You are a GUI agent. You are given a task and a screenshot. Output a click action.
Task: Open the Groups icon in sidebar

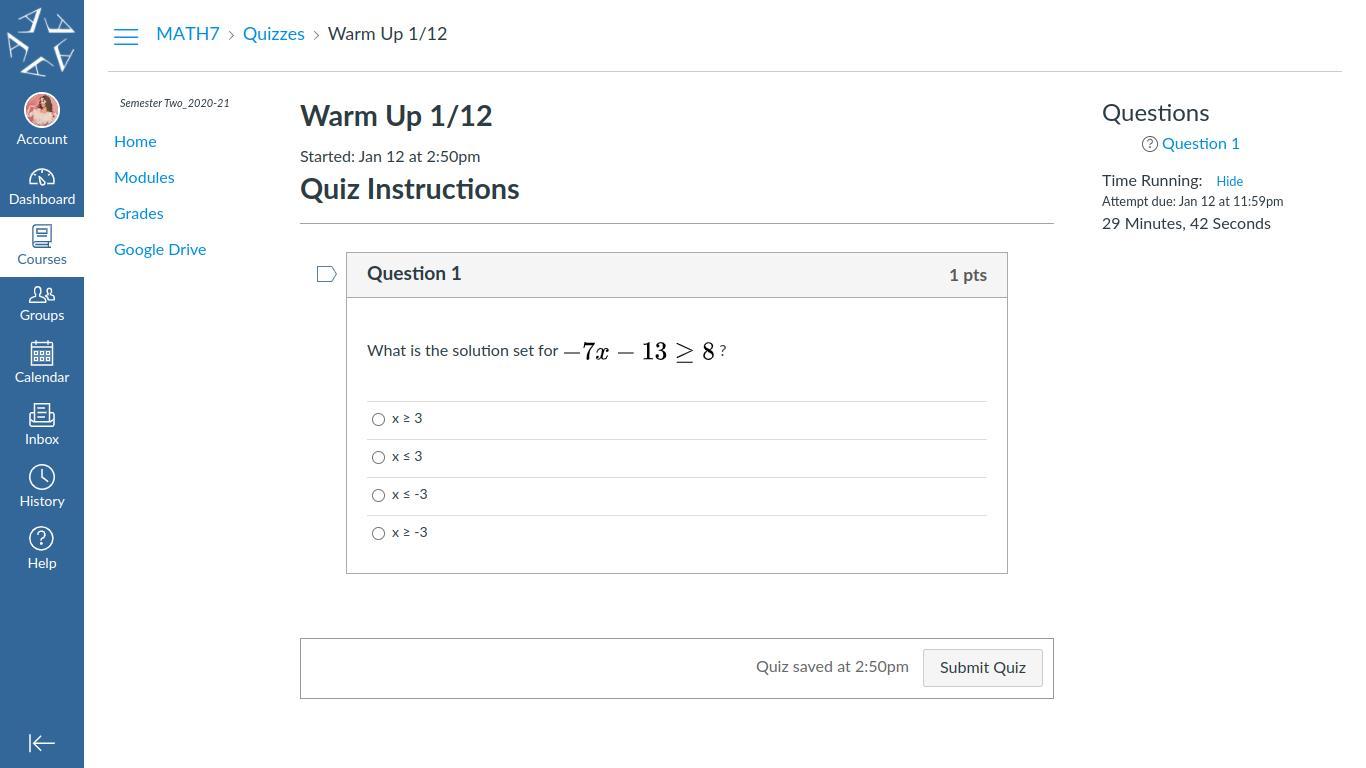tap(42, 294)
